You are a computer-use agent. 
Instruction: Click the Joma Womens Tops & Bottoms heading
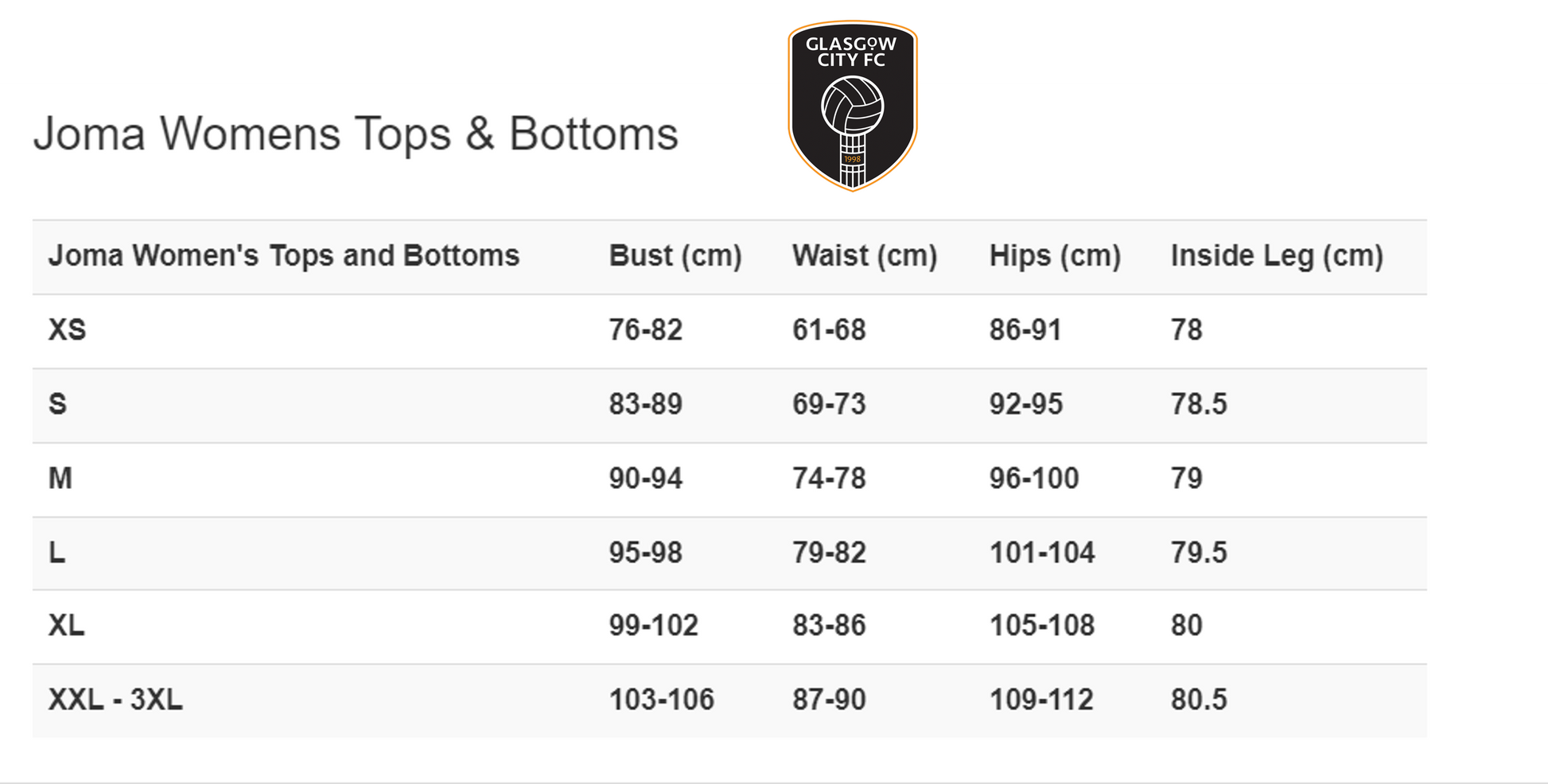(356, 134)
